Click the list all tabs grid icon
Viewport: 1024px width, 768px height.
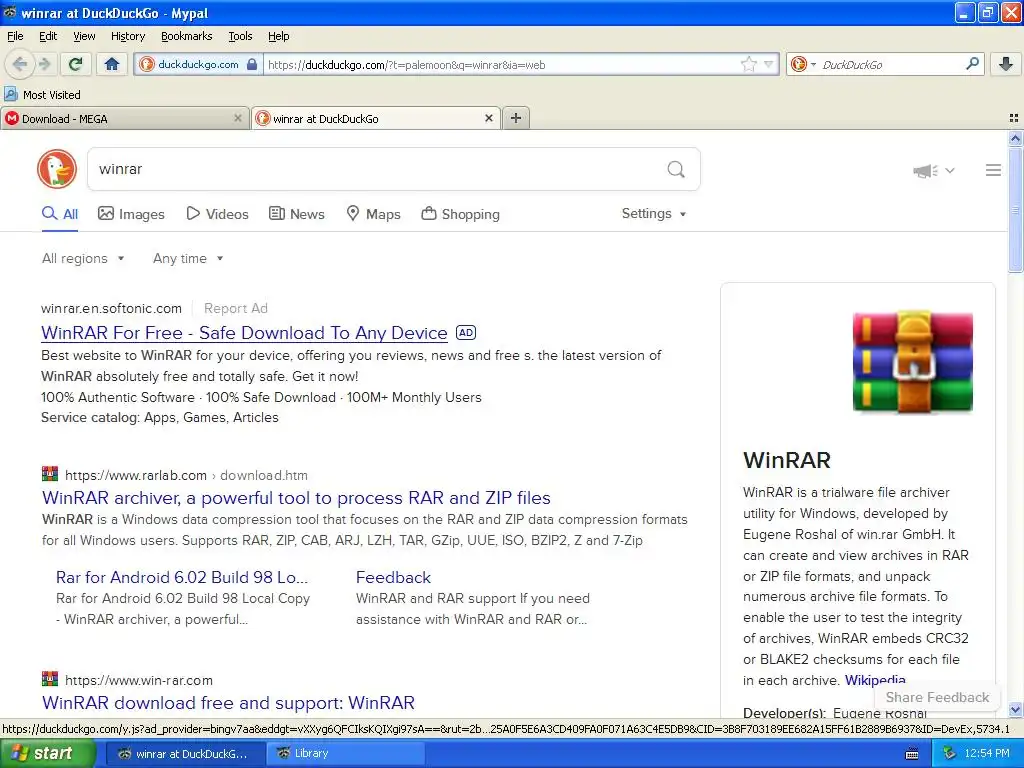tap(1014, 118)
